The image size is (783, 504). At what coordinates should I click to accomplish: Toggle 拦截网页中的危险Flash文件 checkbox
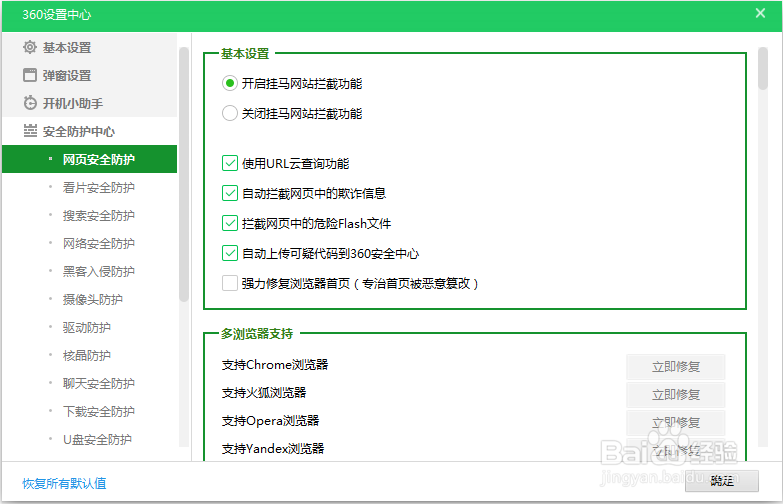(230, 223)
